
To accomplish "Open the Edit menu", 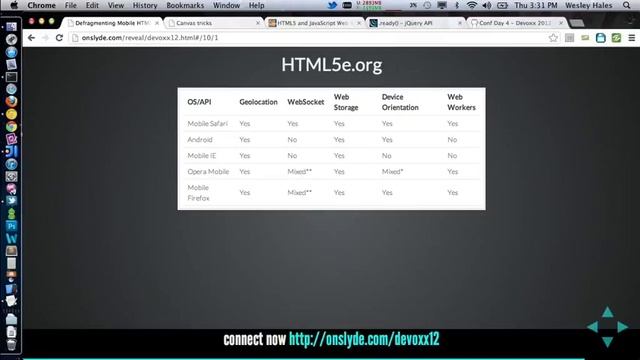I will tap(92, 5).
